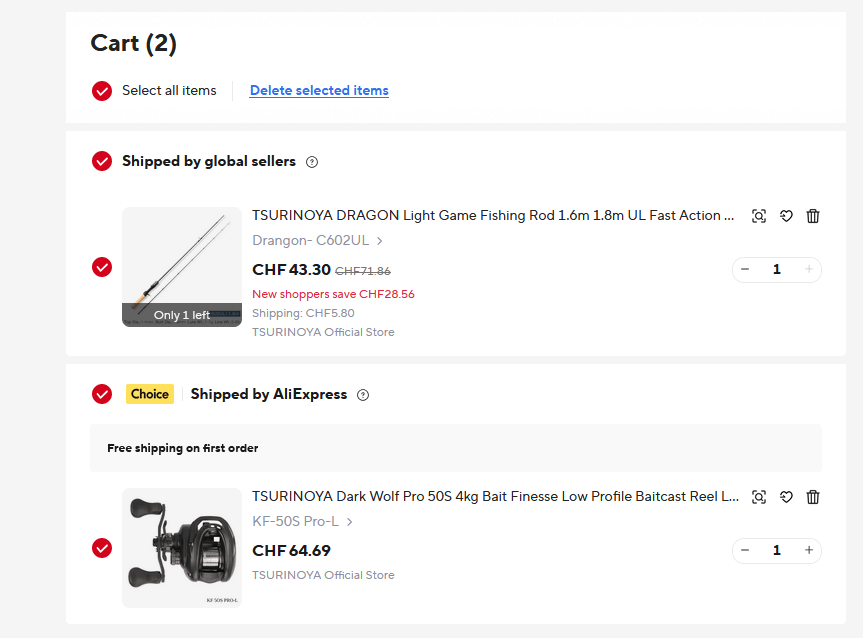Click find-similar icon for the fishing rod
Image resolution: width=863 pixels, height=638 pixels.
[x=759, y=216]
